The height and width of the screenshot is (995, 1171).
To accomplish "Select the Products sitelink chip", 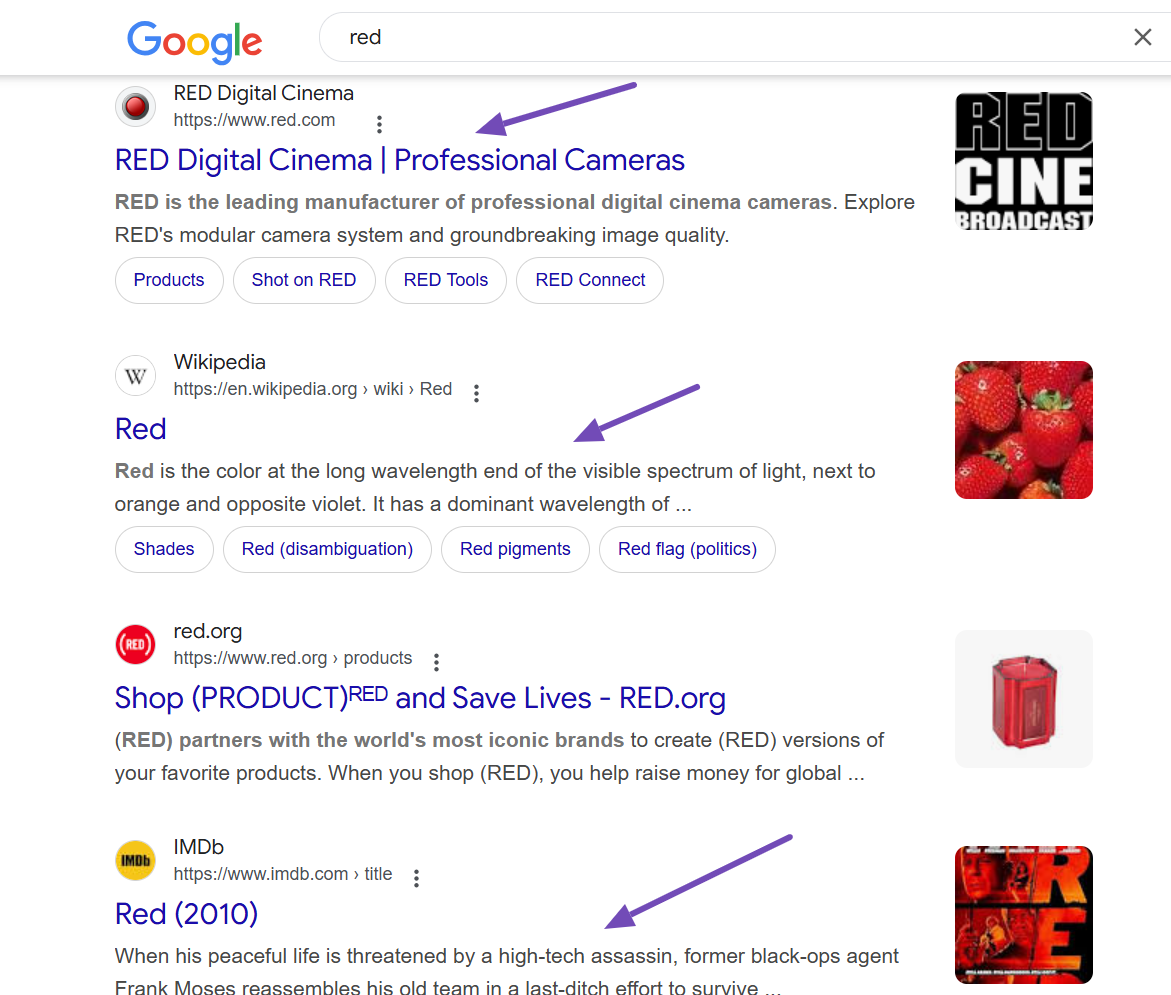I will pos(168,280).
